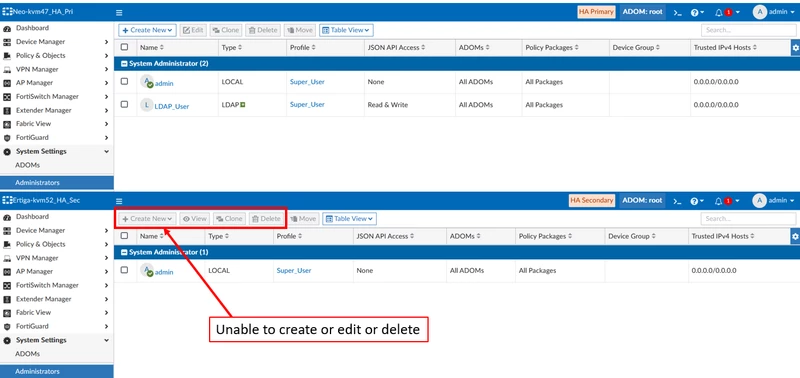Open Create New dropdown in HA Primary toolbar
The image size is (800, 378).
pos(147,30)
